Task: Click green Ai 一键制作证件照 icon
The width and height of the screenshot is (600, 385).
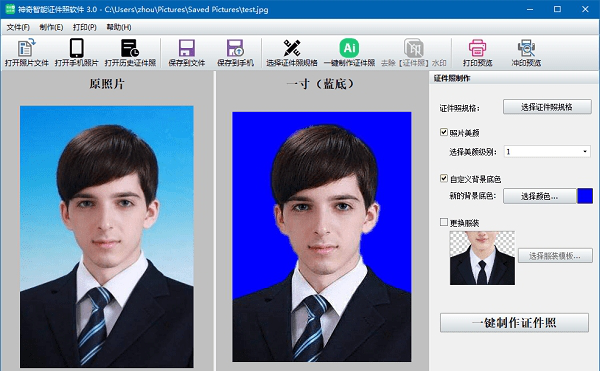Action: tap(349, 53)
